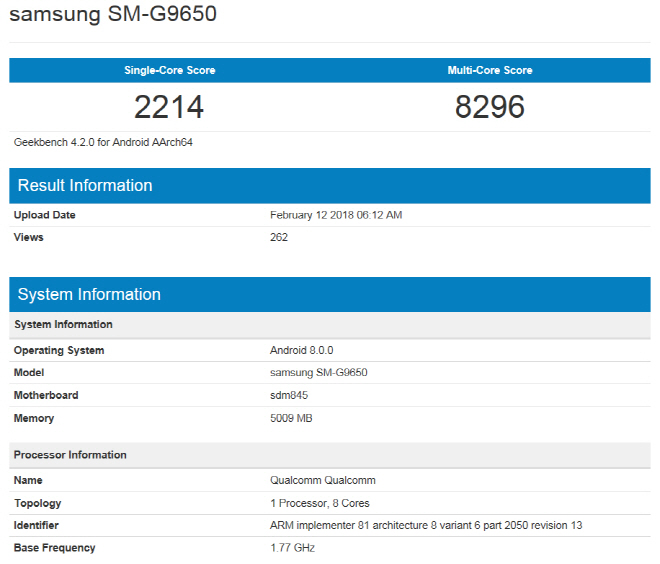Select the 1 Processor, 8 Cores value
The width and height of the screenshot is (660, 564).
coord(320,503)
